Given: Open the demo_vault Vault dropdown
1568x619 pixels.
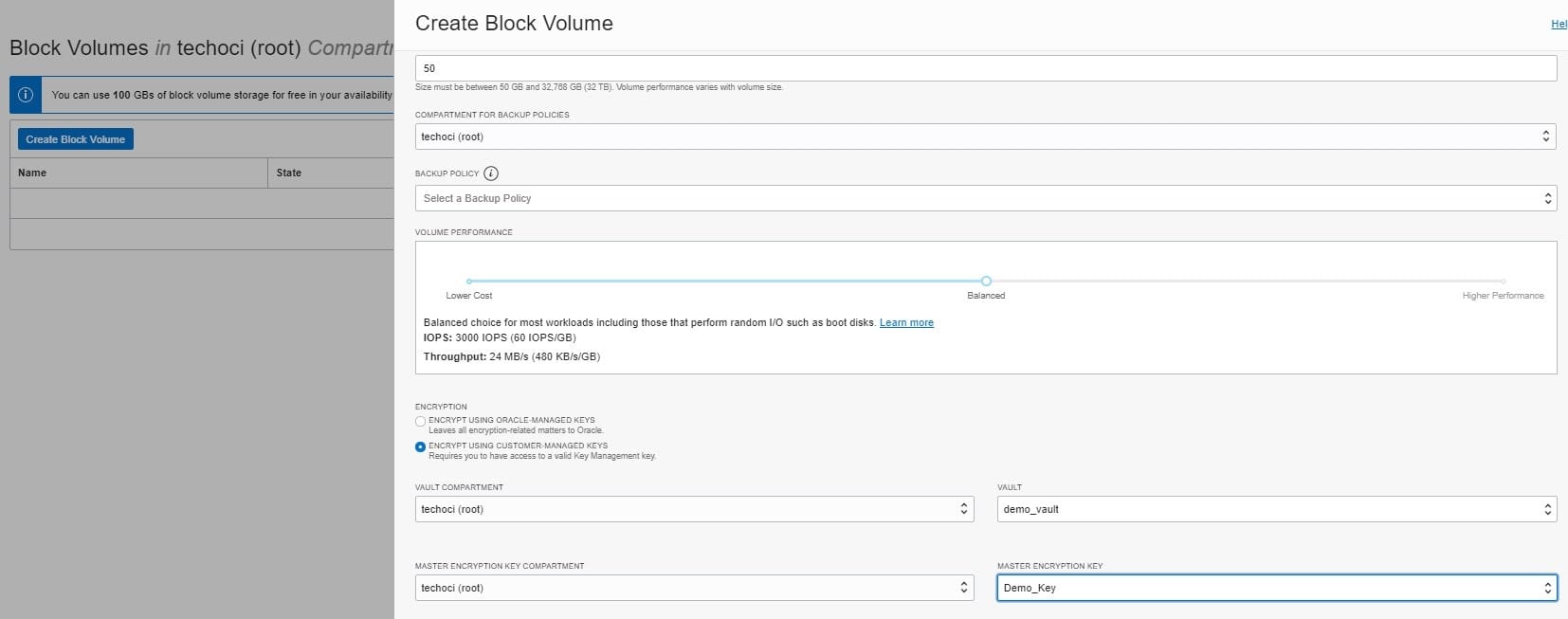Looking at the screenshot, I should 1276,509.
